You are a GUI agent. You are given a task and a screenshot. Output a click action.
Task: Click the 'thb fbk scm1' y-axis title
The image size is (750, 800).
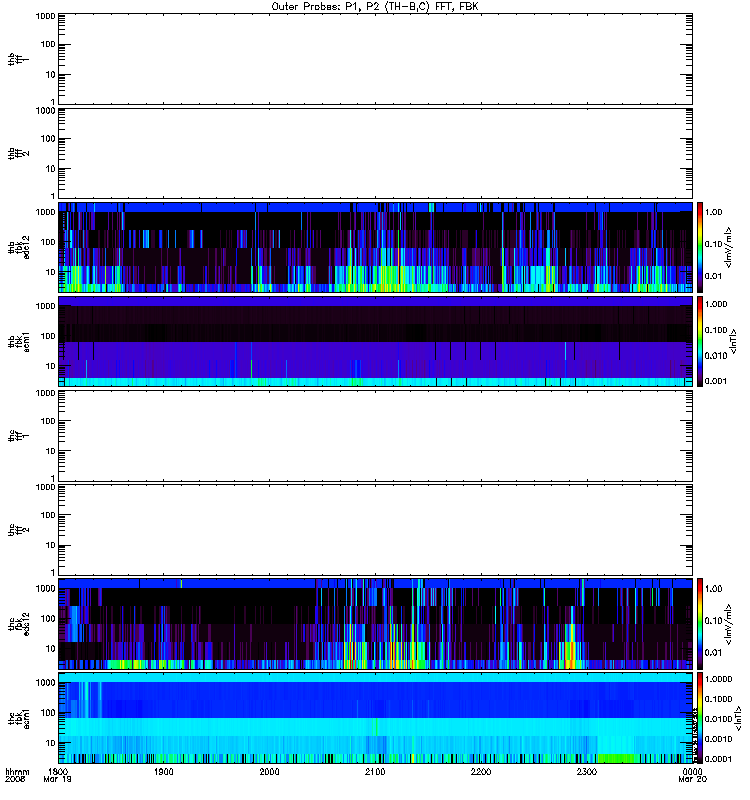click(x=19, y=341)
